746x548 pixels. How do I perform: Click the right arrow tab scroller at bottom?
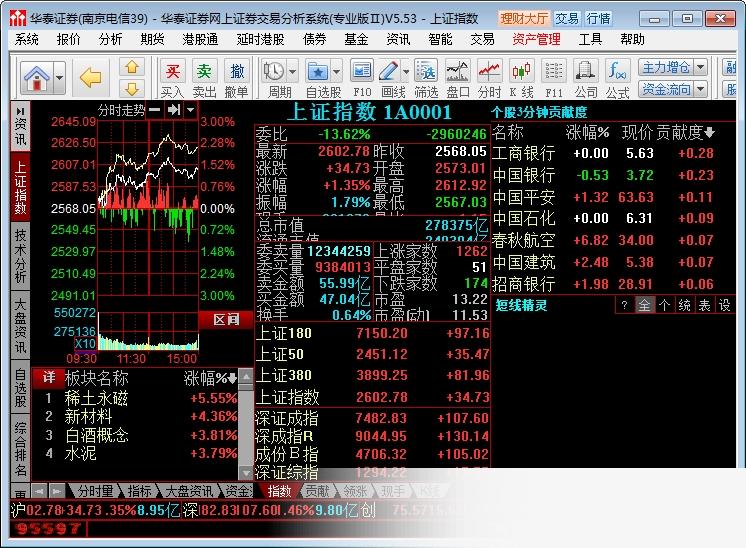pyautogui.click(x=57, y=490)
